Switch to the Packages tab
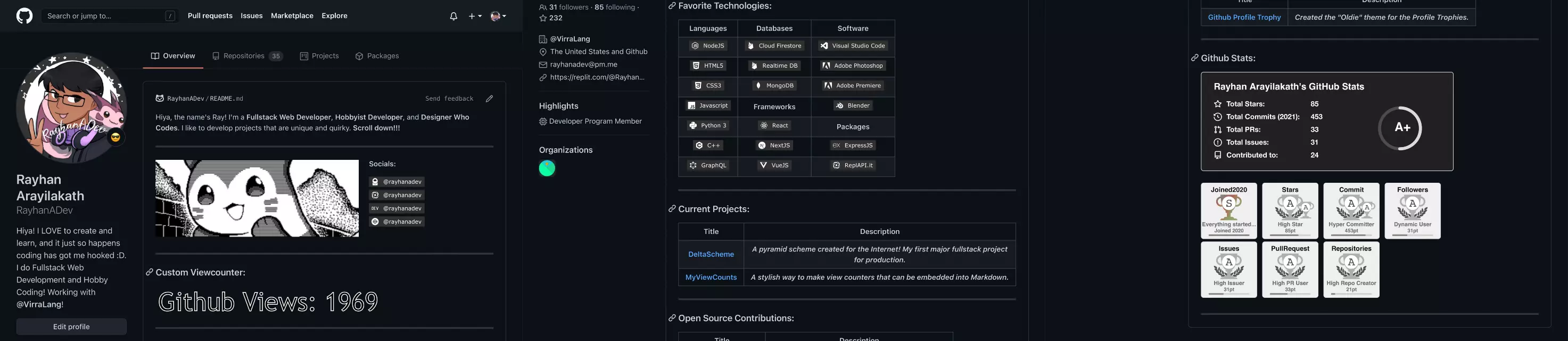Image resolution: width=1568 pixels, height=341 pixels. coord(377,56)
